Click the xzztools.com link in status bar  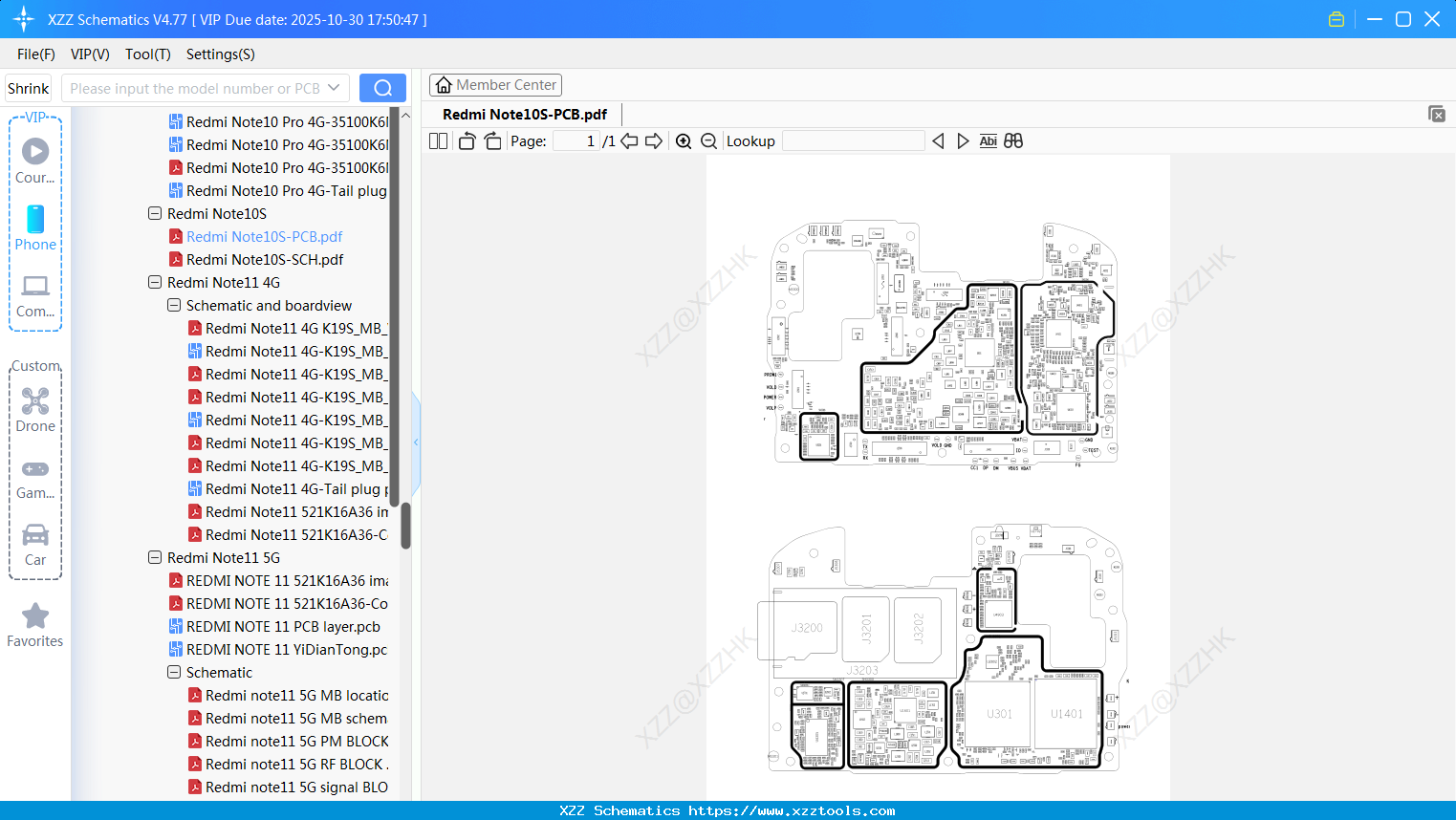pos(792,810)
